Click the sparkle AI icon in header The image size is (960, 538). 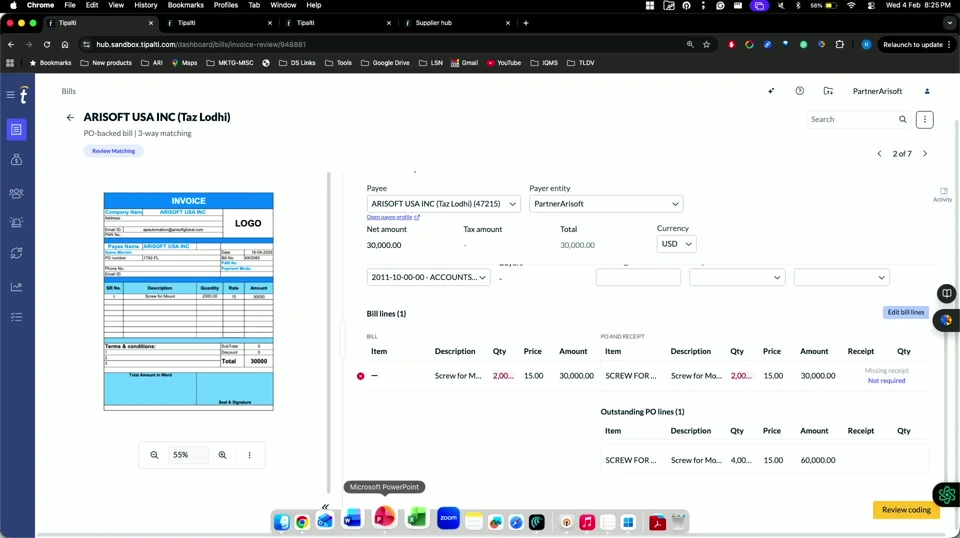pos(771,91)
